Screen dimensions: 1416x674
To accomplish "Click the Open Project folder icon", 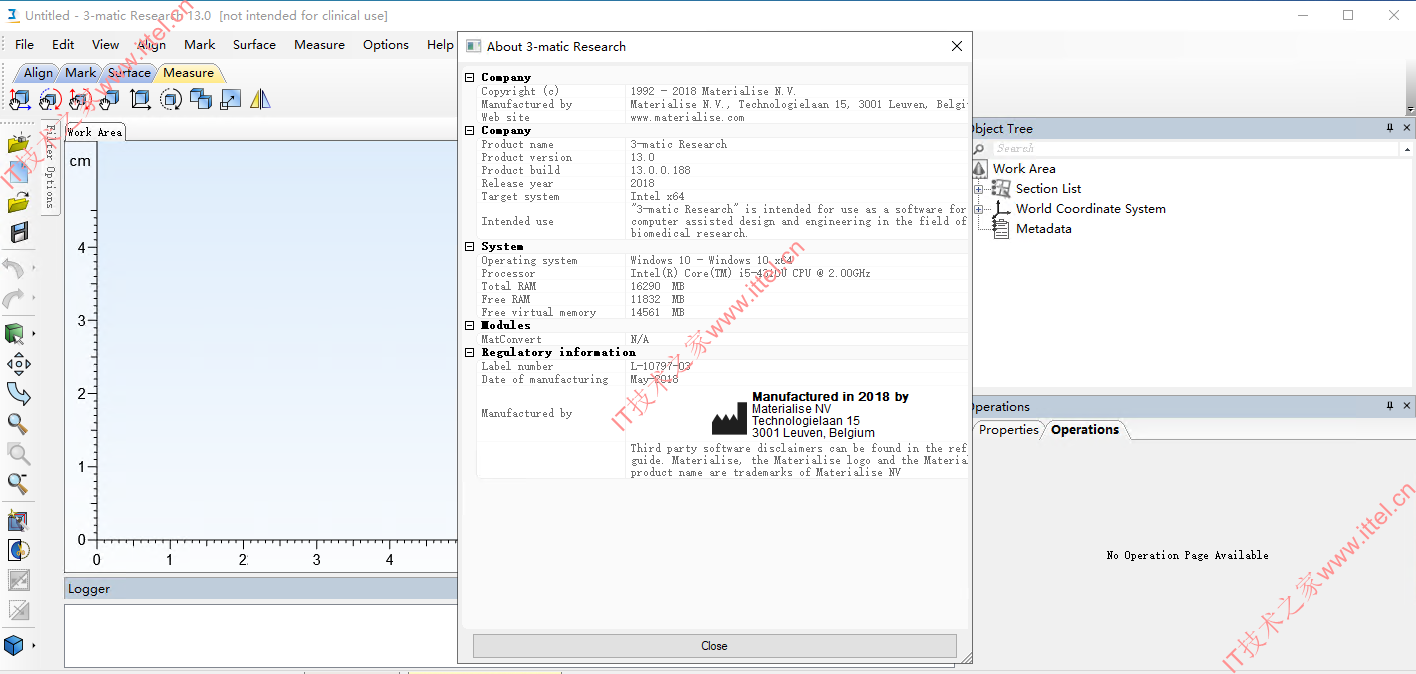I will [18, 203].
